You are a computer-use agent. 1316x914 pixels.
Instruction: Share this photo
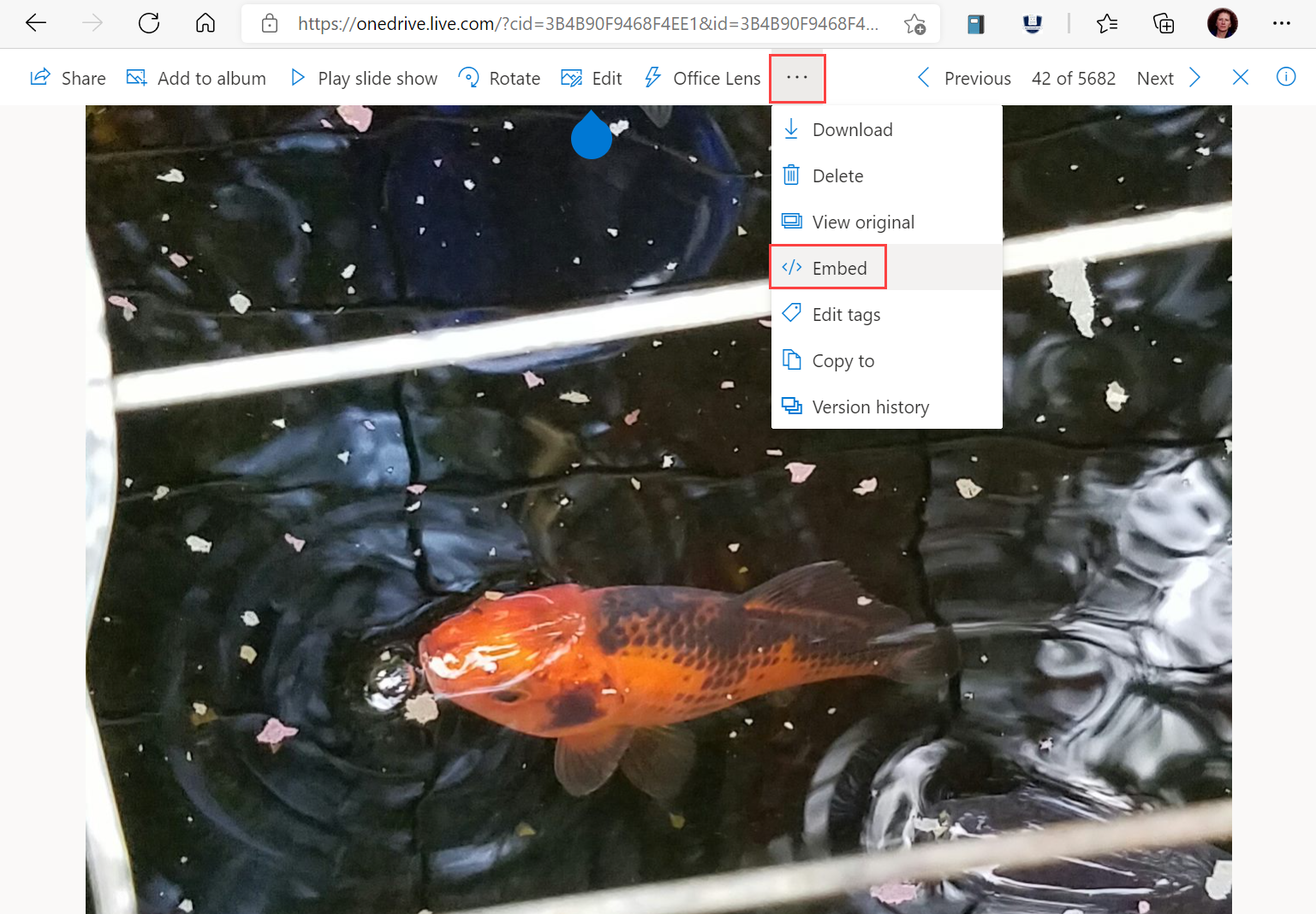point(68,78)
